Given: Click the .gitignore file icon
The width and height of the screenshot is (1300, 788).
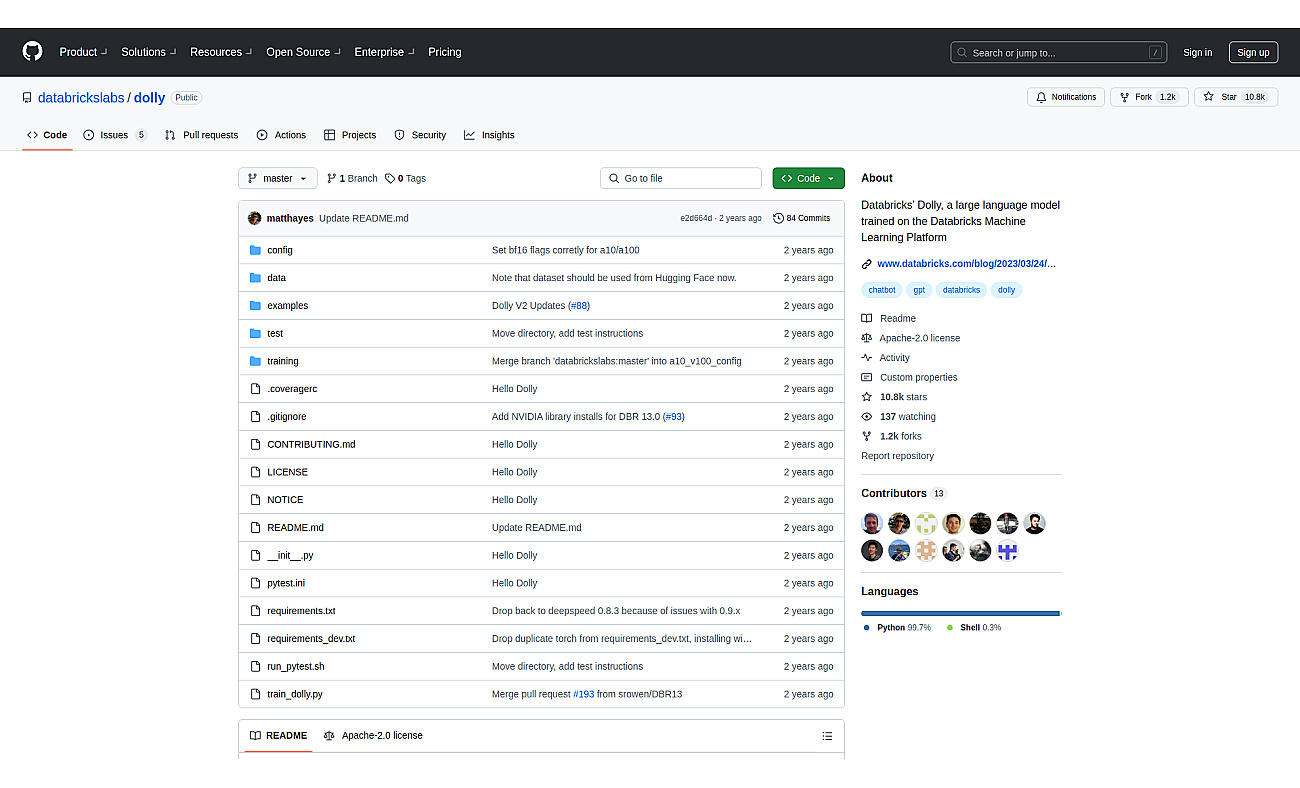Looking at the screenshot, I should [x=255, y=417].
